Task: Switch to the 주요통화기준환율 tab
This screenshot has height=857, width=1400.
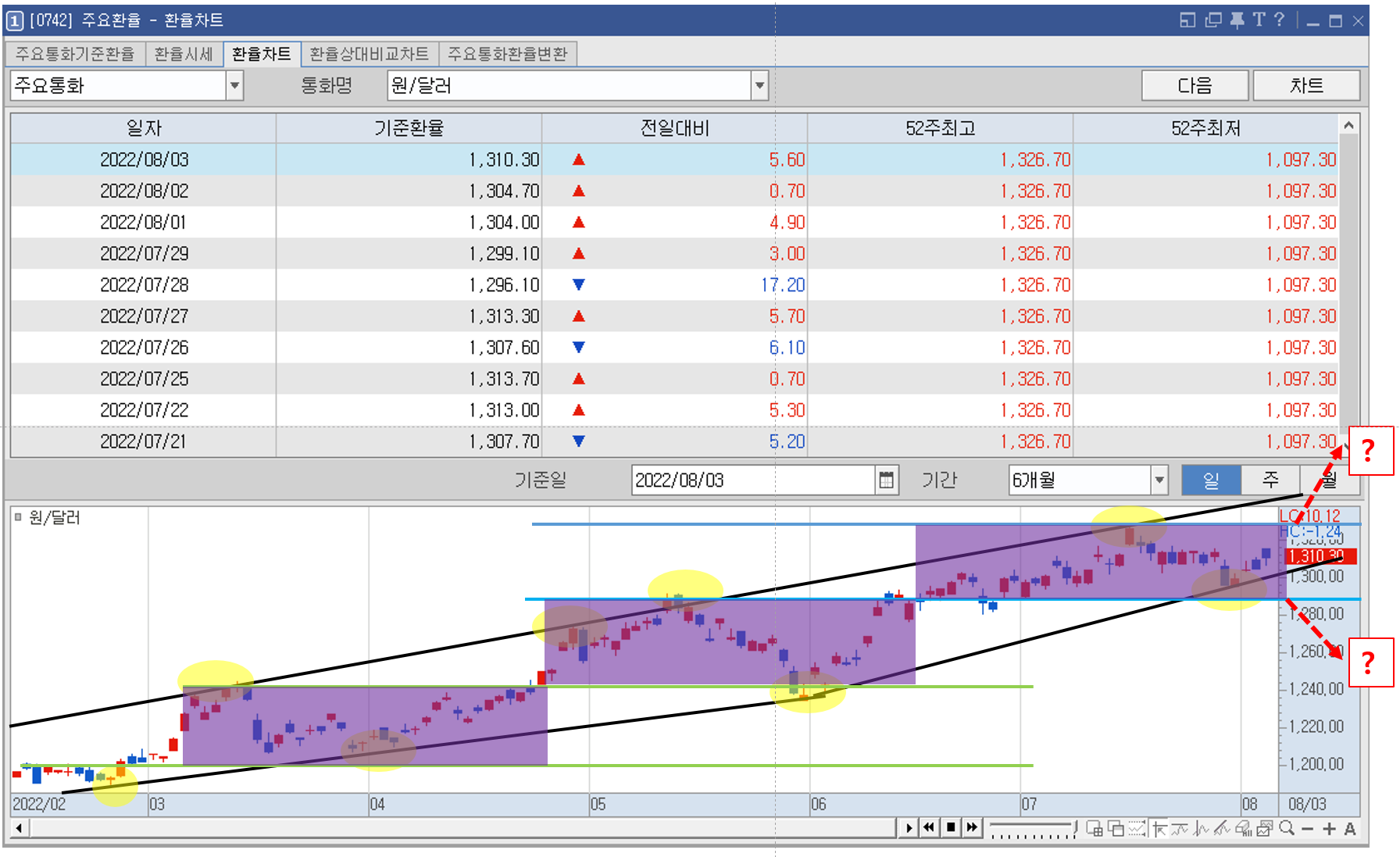Action: point(75,54)
